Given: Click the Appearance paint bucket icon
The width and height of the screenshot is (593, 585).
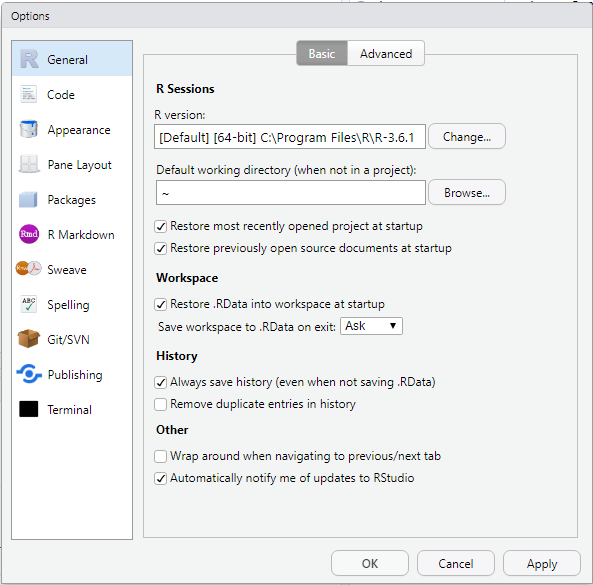Looking at the screenshot, I should 29,129.
